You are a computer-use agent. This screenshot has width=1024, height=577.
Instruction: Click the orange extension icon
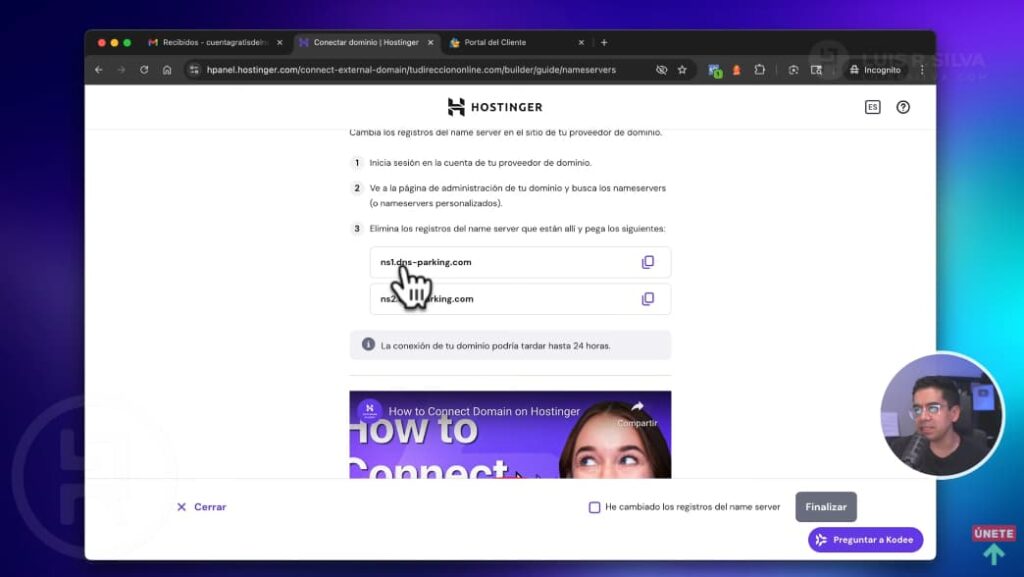click(x=737, y=70)
